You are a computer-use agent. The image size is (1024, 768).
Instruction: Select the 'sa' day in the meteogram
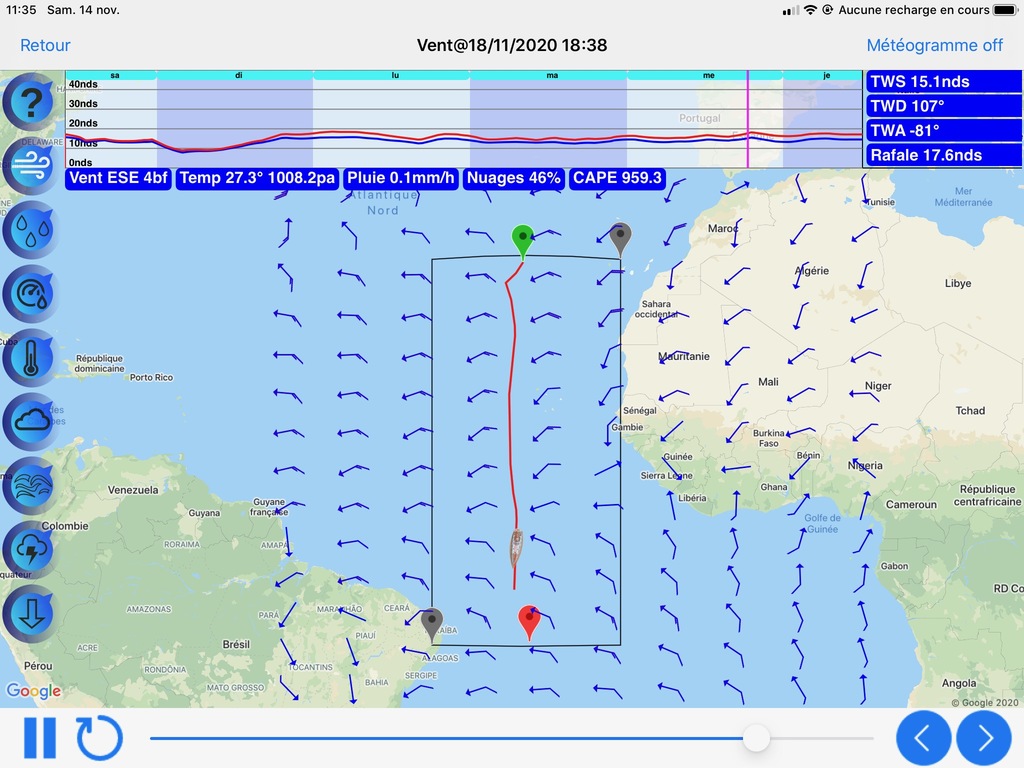point(115,75)
